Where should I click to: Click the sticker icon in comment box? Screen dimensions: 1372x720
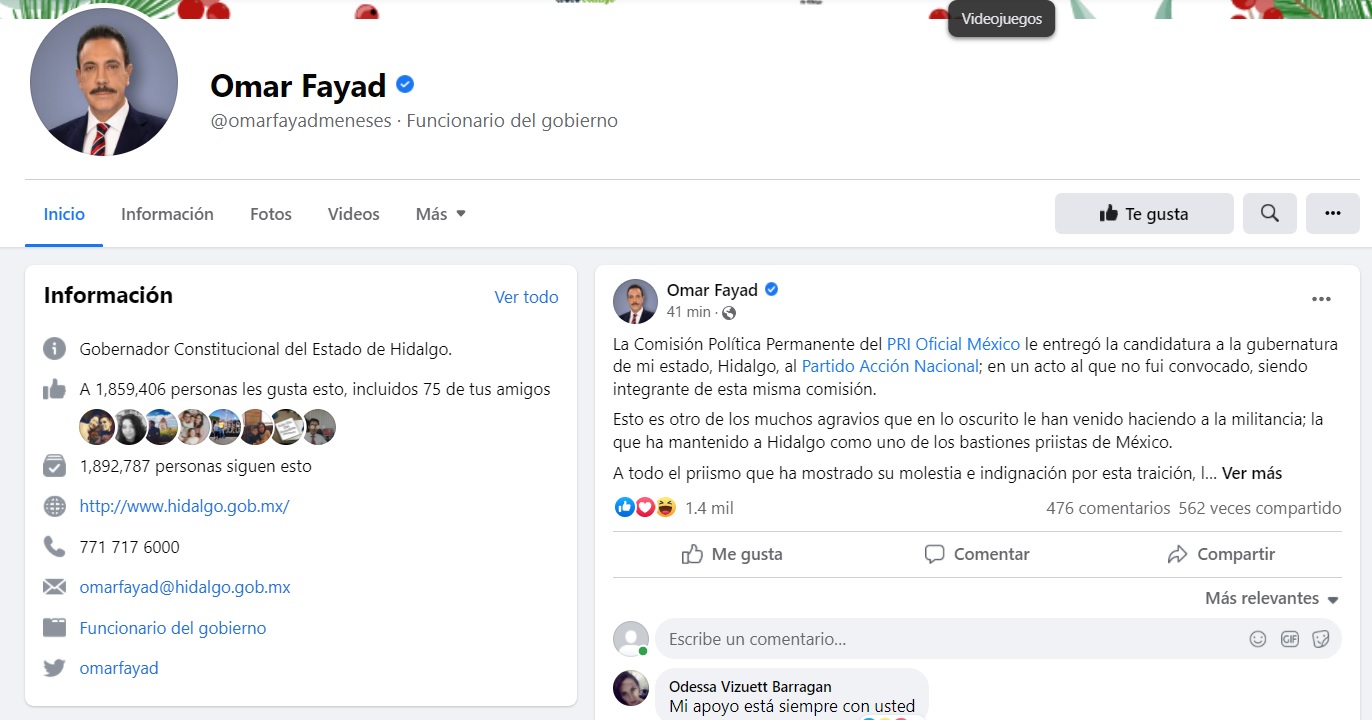(x=1320, y=639)
